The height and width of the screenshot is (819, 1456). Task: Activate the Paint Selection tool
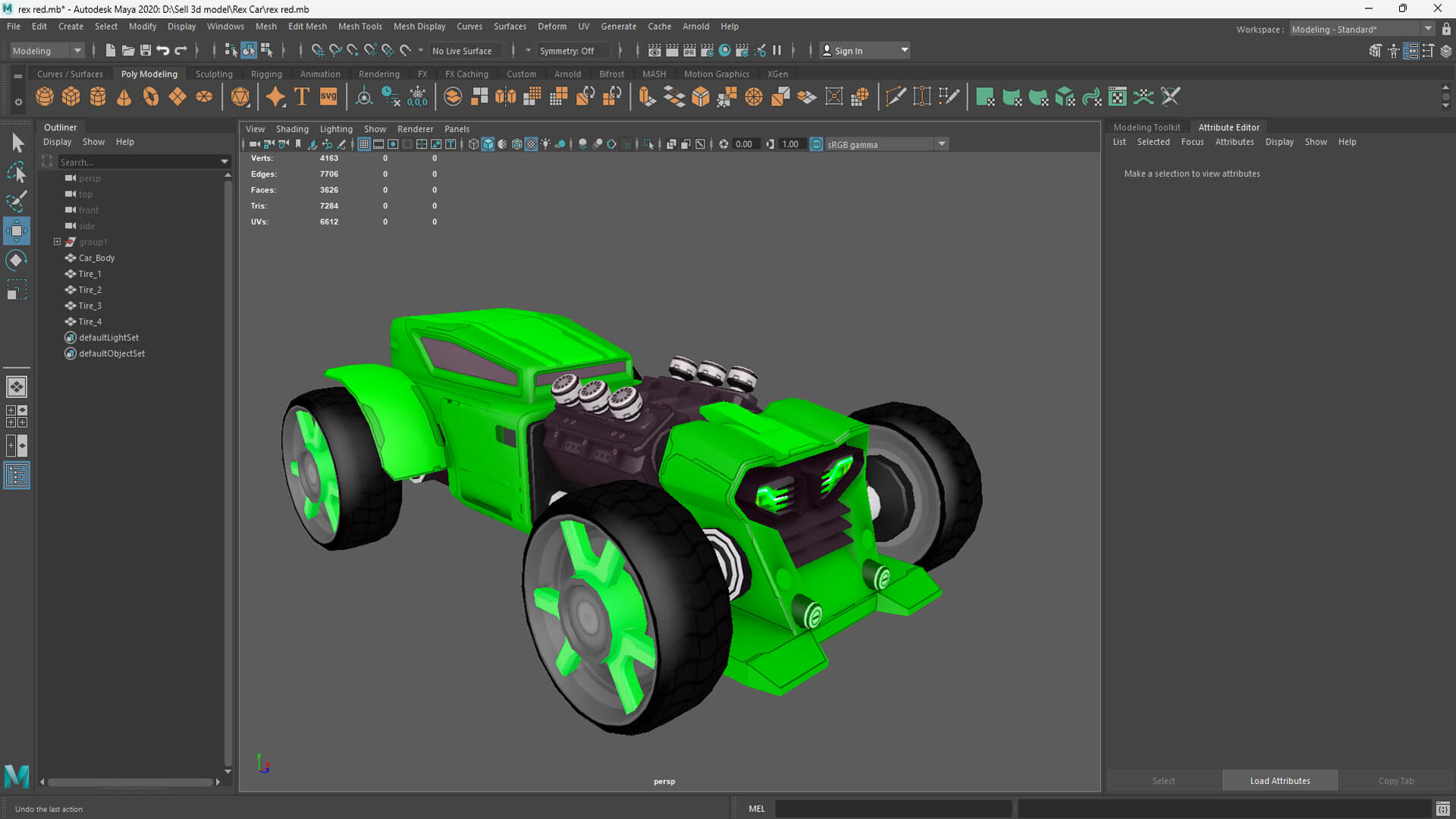click(17, 202)
